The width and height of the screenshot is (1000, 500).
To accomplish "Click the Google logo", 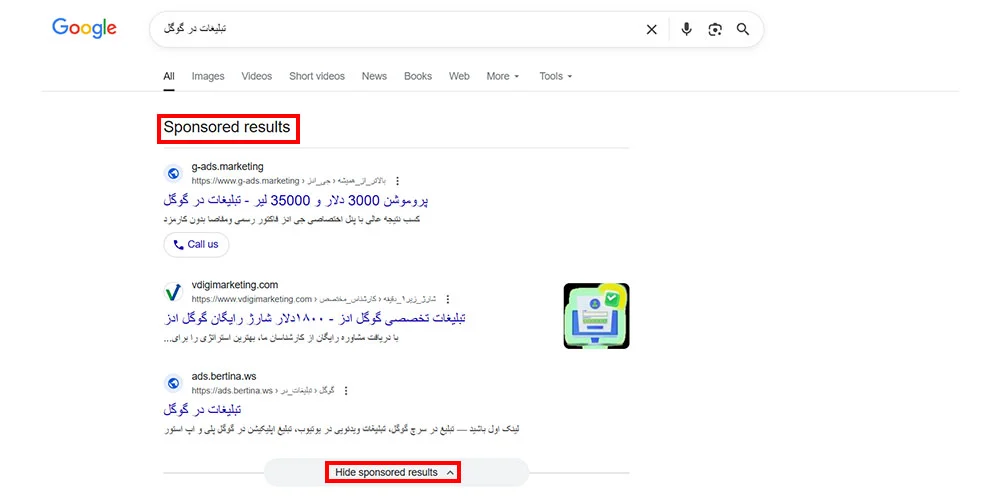I will coord(84,28).
